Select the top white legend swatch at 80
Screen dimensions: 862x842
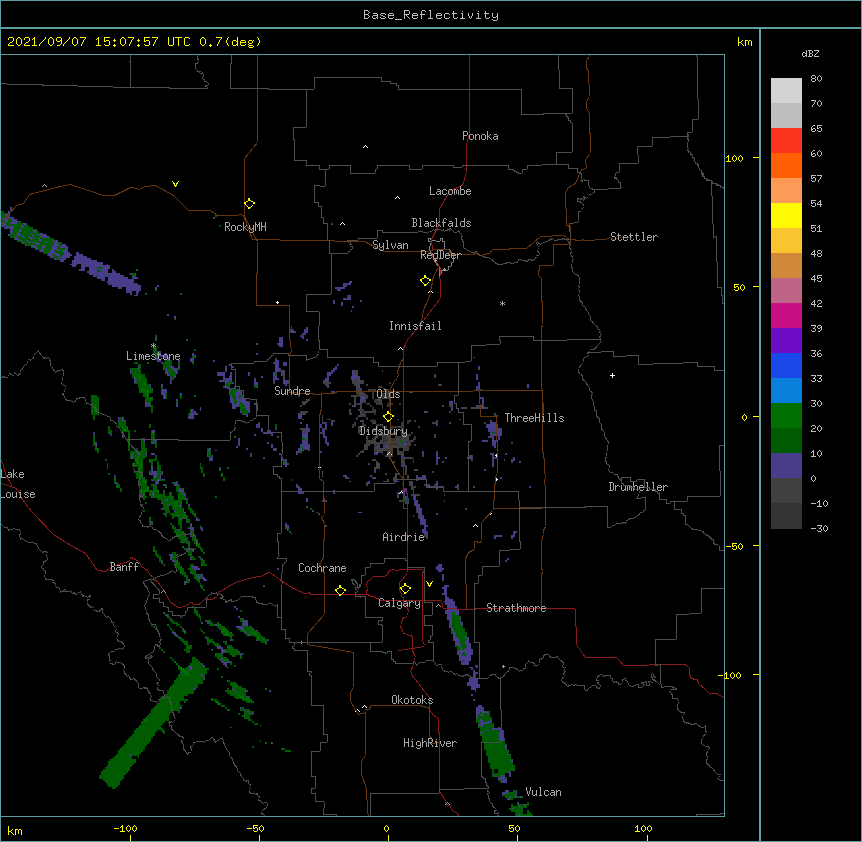[x=786, y=91]
